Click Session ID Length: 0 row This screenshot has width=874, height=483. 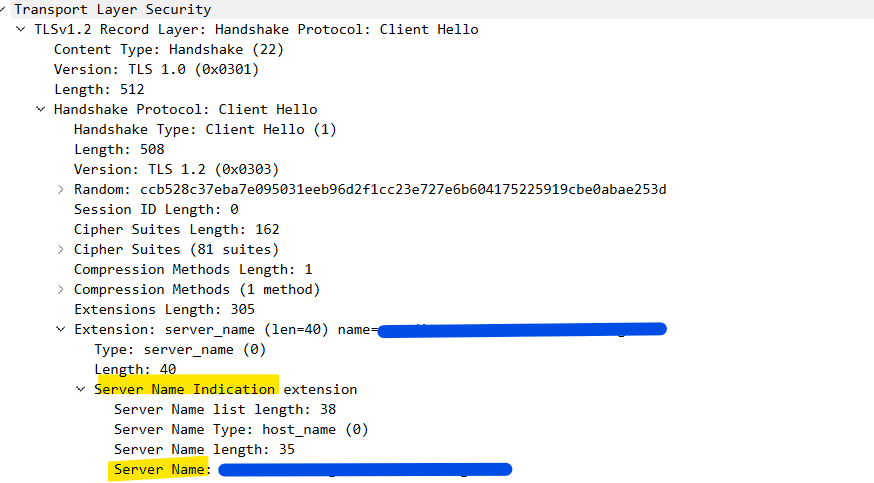[156, 209]
